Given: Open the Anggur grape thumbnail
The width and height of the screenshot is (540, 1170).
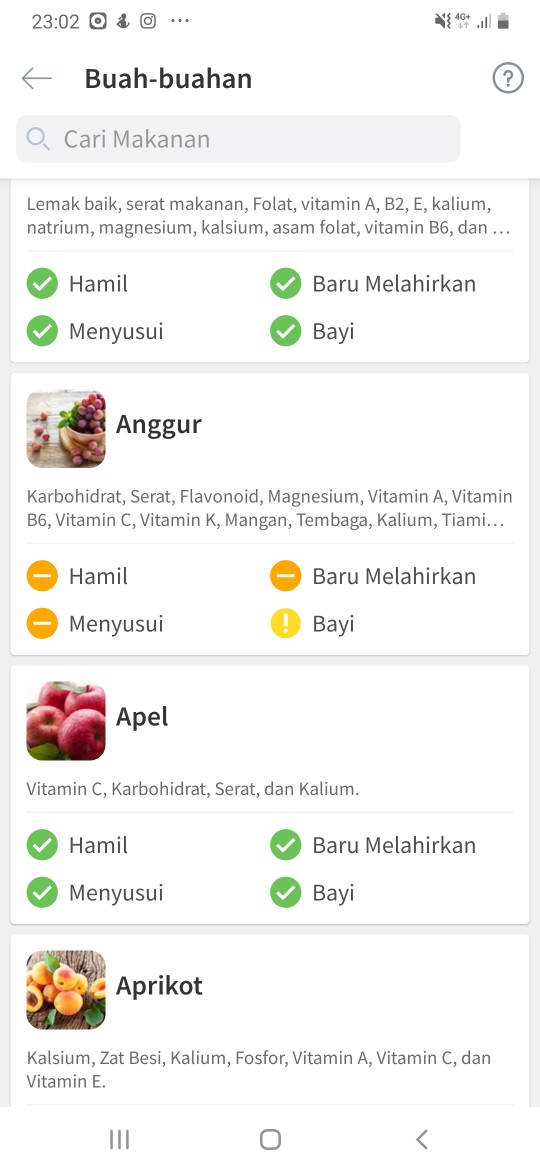Looking at the screenshot, I should coord(66,428).
